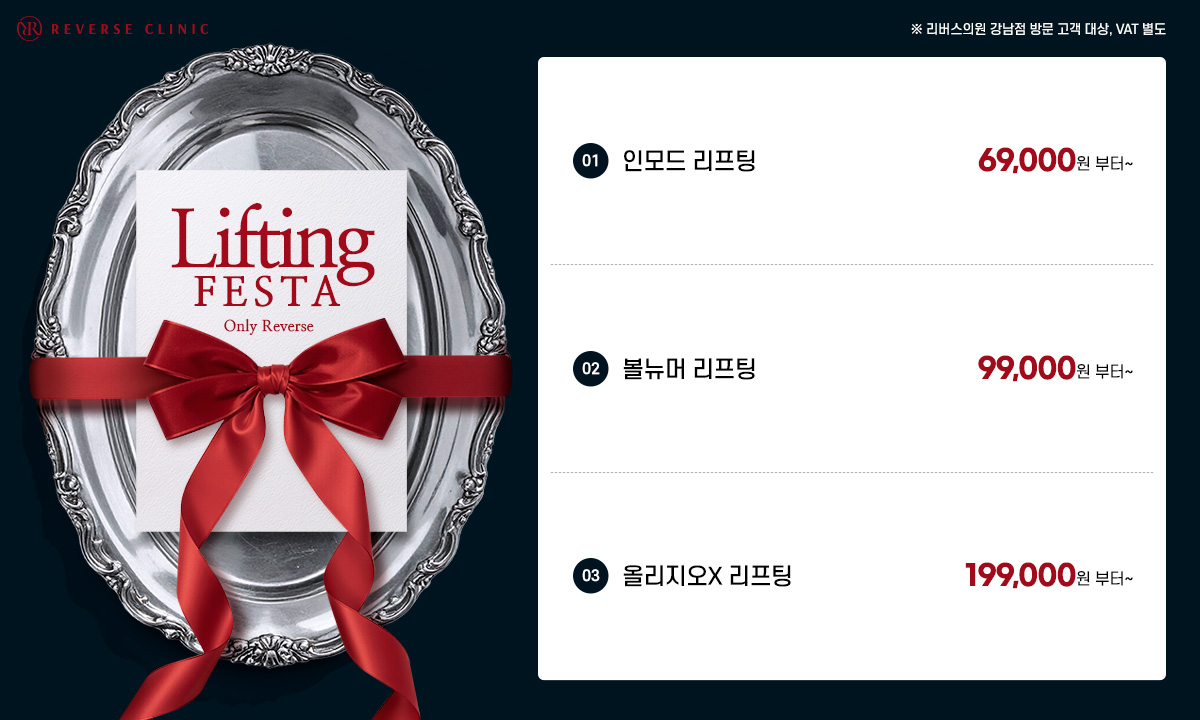Click the 199,000 price
The height and width of the screenshot is (720, 1200).
1020,576
